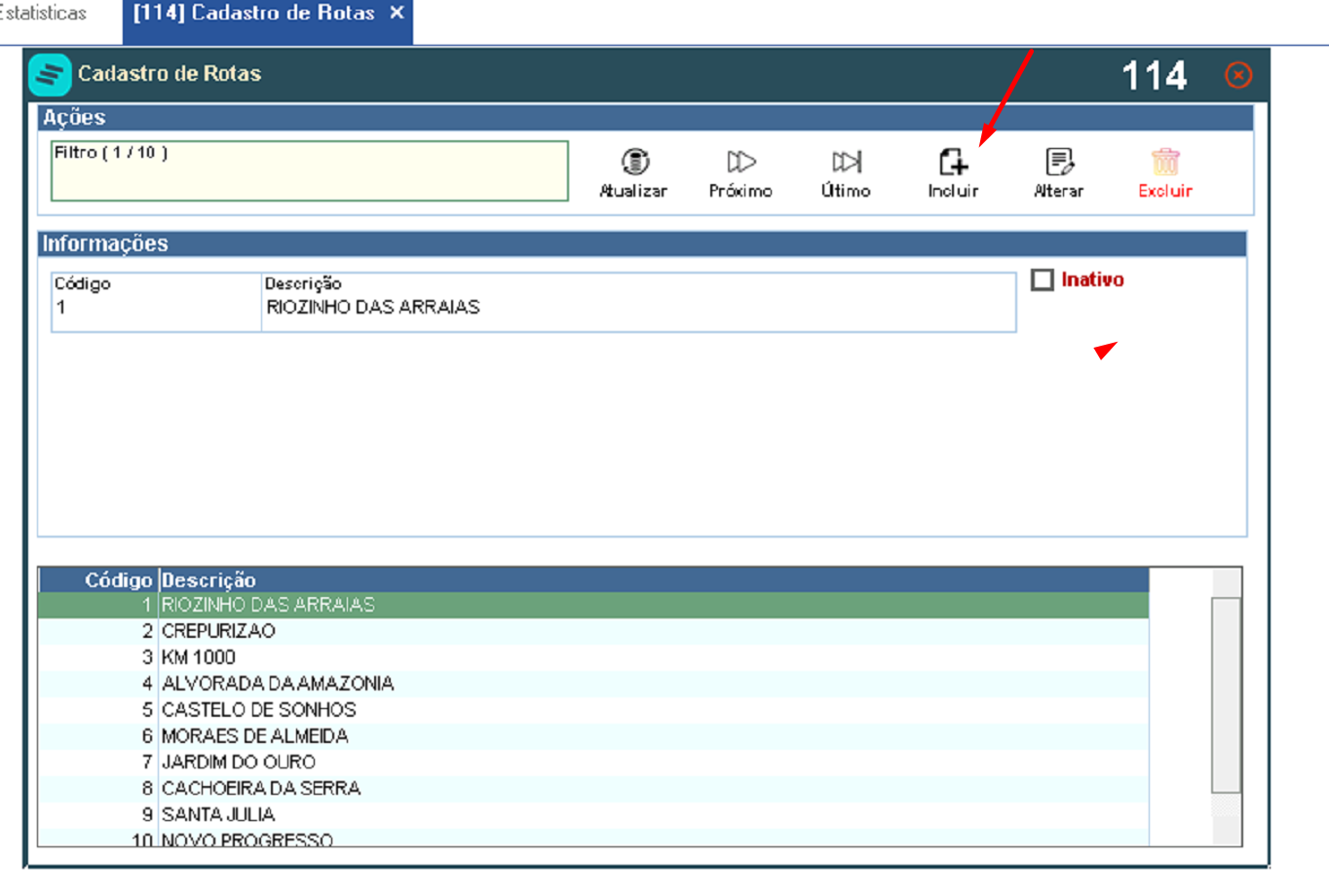Close the [114] Cadastro de Rotas tab
The image size is (1329, 896).
[x=397, y=14]
